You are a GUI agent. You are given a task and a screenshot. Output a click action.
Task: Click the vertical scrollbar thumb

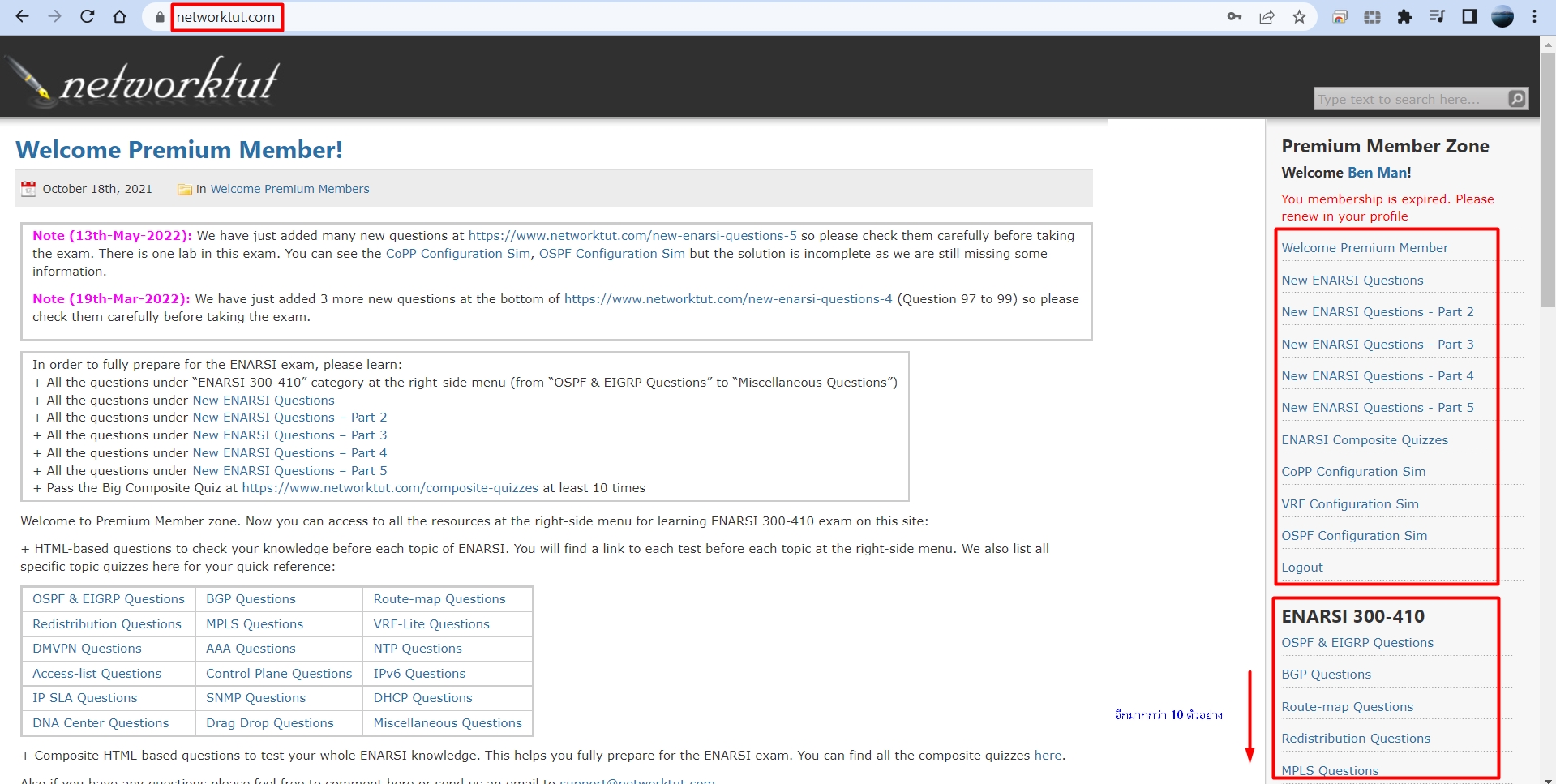(1548, 180)
